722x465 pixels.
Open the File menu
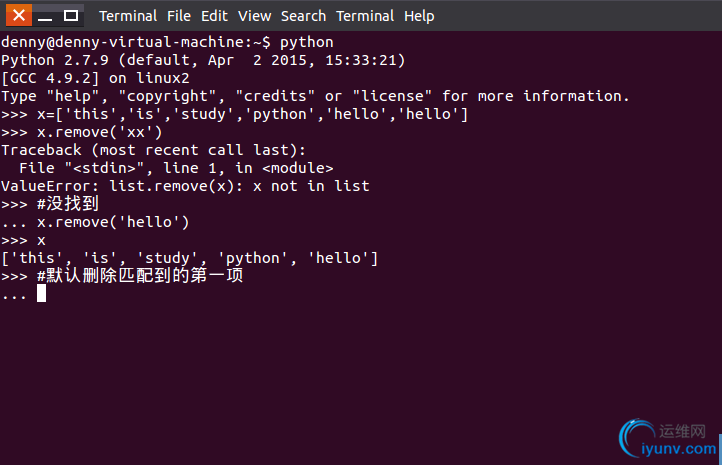[x=179, y=16]
